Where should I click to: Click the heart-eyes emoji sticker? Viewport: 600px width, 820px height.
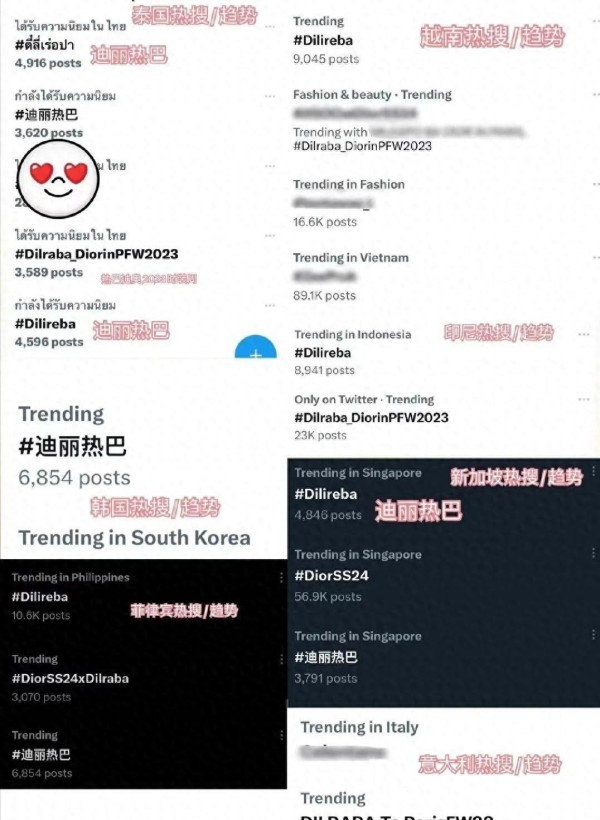58,179
